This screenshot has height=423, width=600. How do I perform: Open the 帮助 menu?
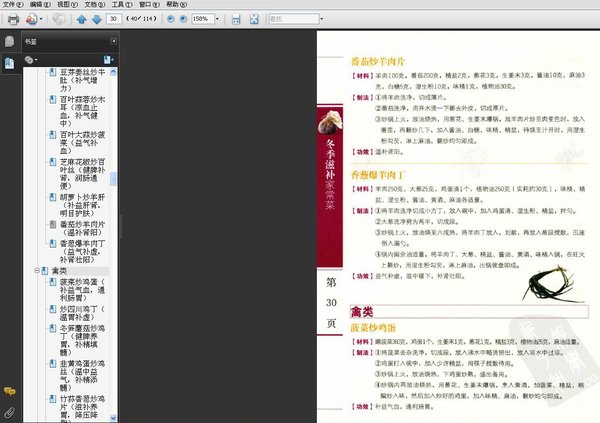[176, 4]
